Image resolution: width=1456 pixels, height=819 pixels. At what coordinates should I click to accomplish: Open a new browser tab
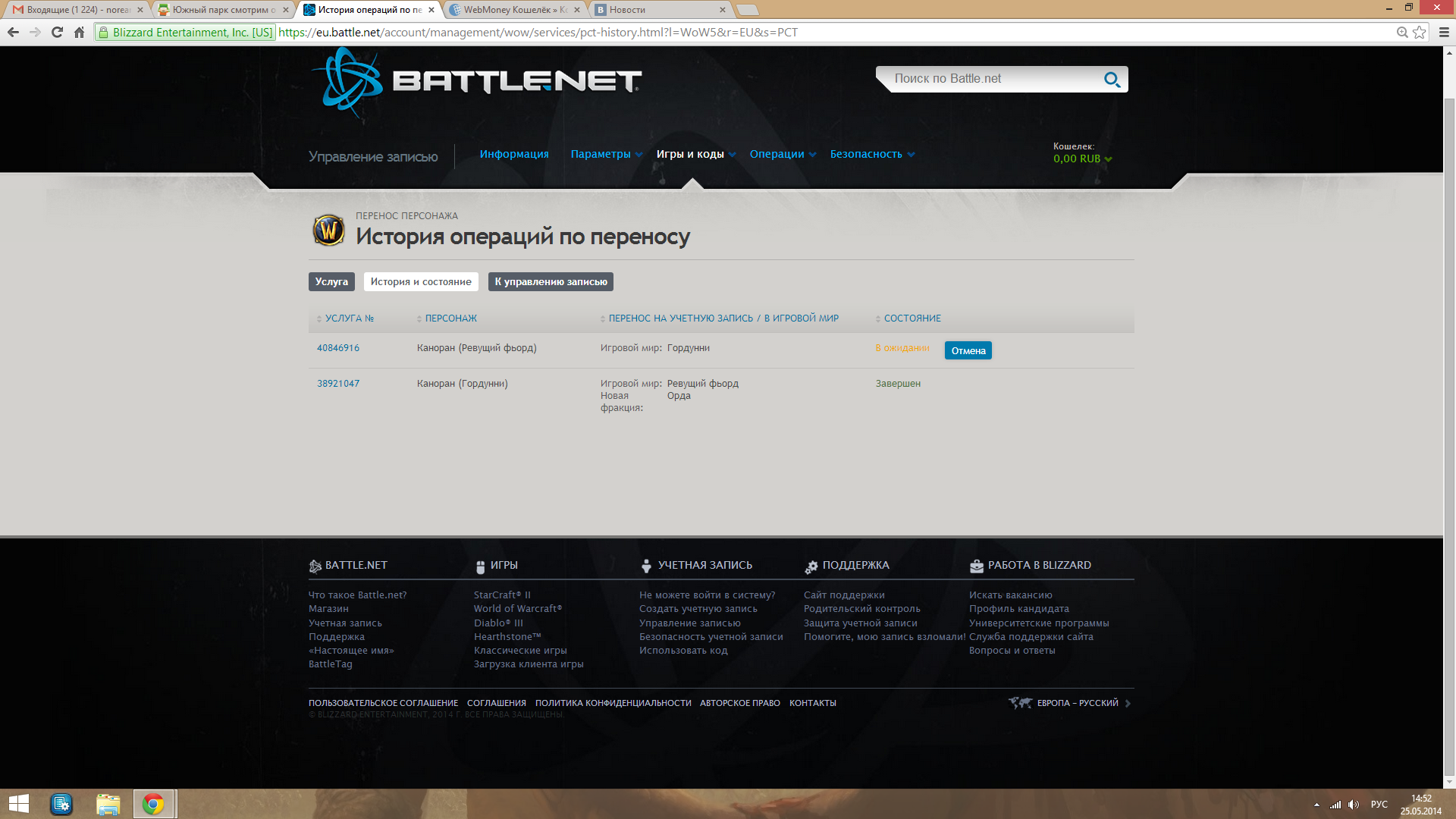(x=747, y=10)
